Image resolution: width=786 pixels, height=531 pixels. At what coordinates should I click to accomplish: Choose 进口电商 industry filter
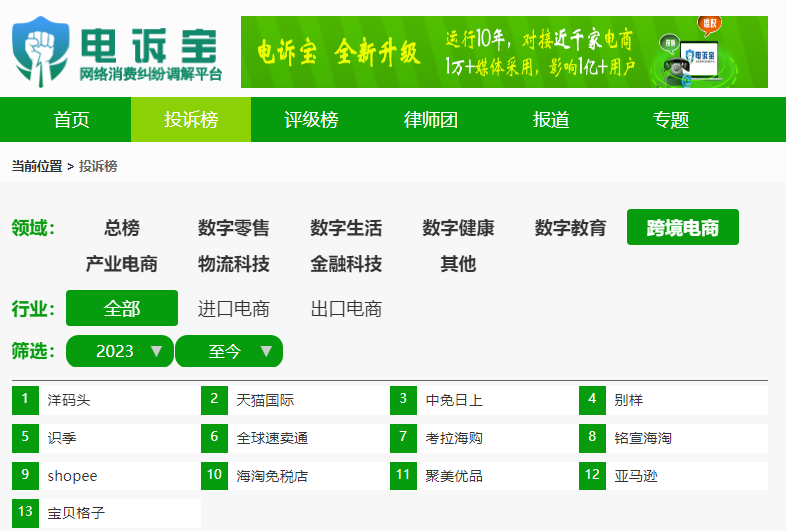(234, 309)
